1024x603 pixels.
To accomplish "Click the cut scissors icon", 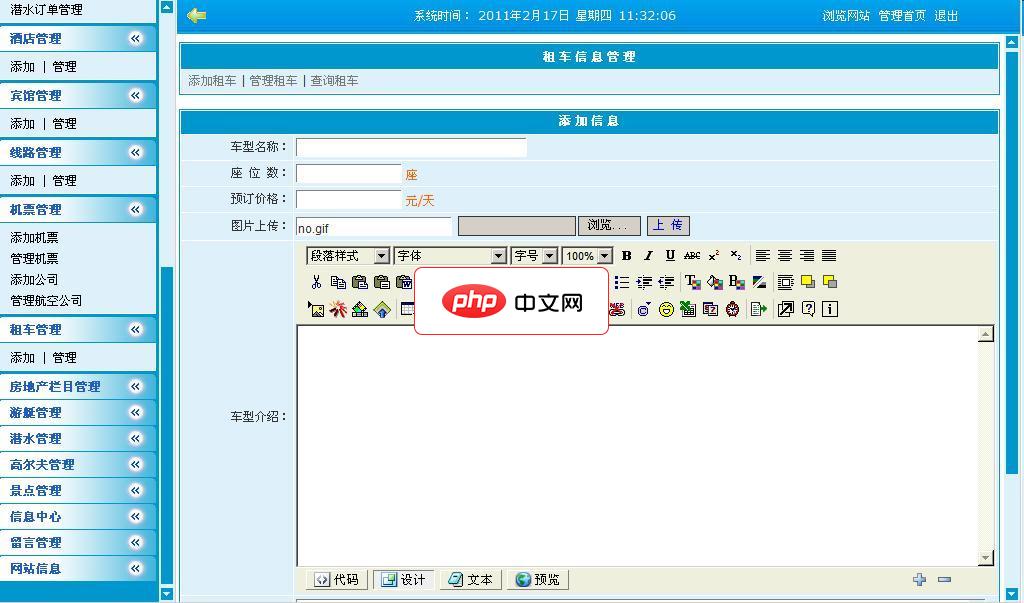I will [x=316, y=282].
